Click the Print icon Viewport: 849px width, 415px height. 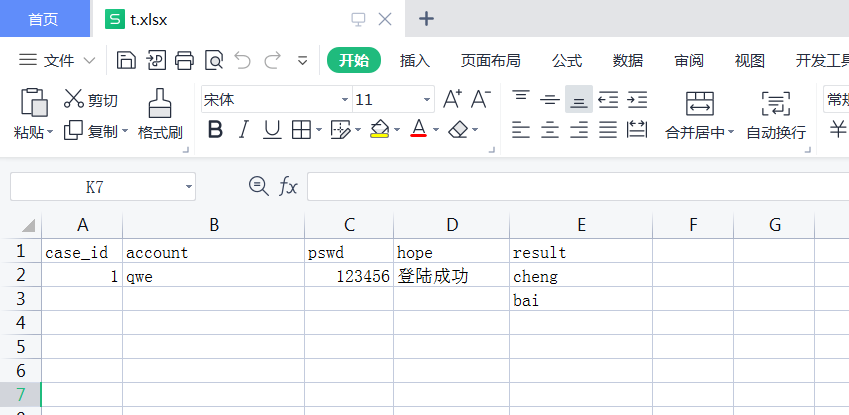pyautogui.click(x=184, y=60)
